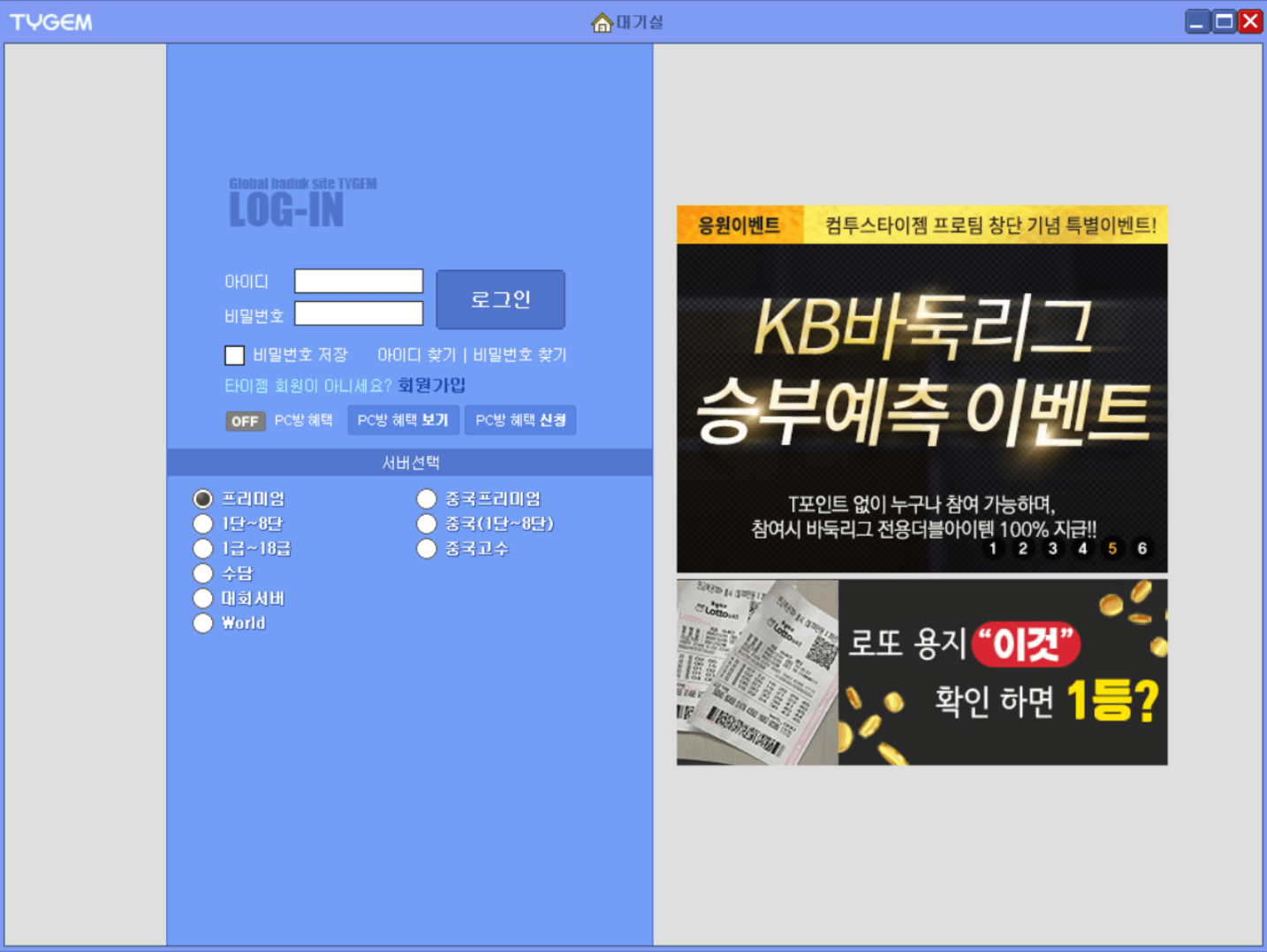
Task: Select the 수담 server option
Action: [x=202, y=573]
